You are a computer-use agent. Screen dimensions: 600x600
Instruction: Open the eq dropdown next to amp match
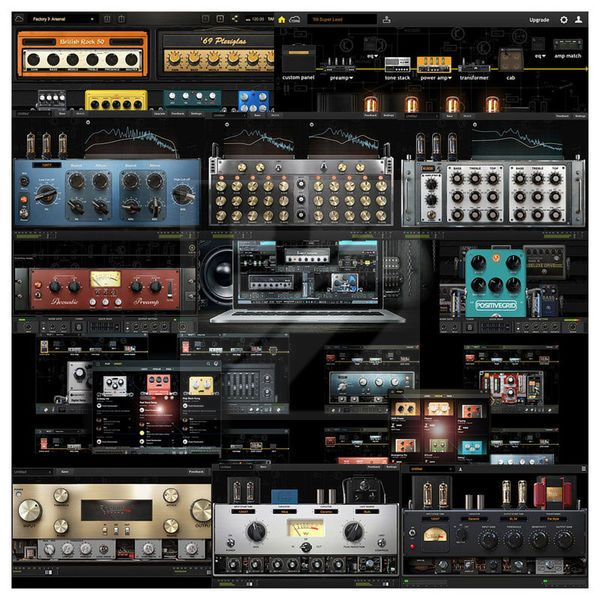[x=539, y=56]
